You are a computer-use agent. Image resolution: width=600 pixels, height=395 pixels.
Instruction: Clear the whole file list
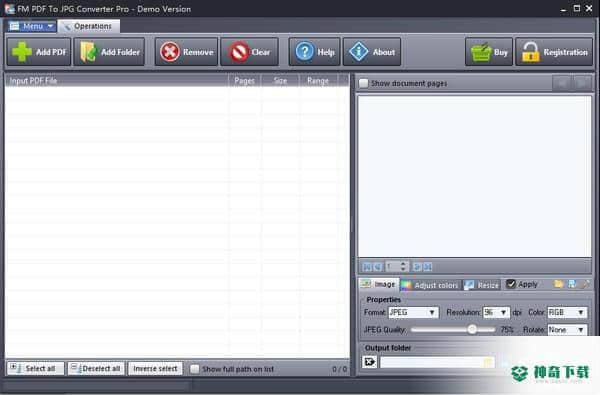249,52
